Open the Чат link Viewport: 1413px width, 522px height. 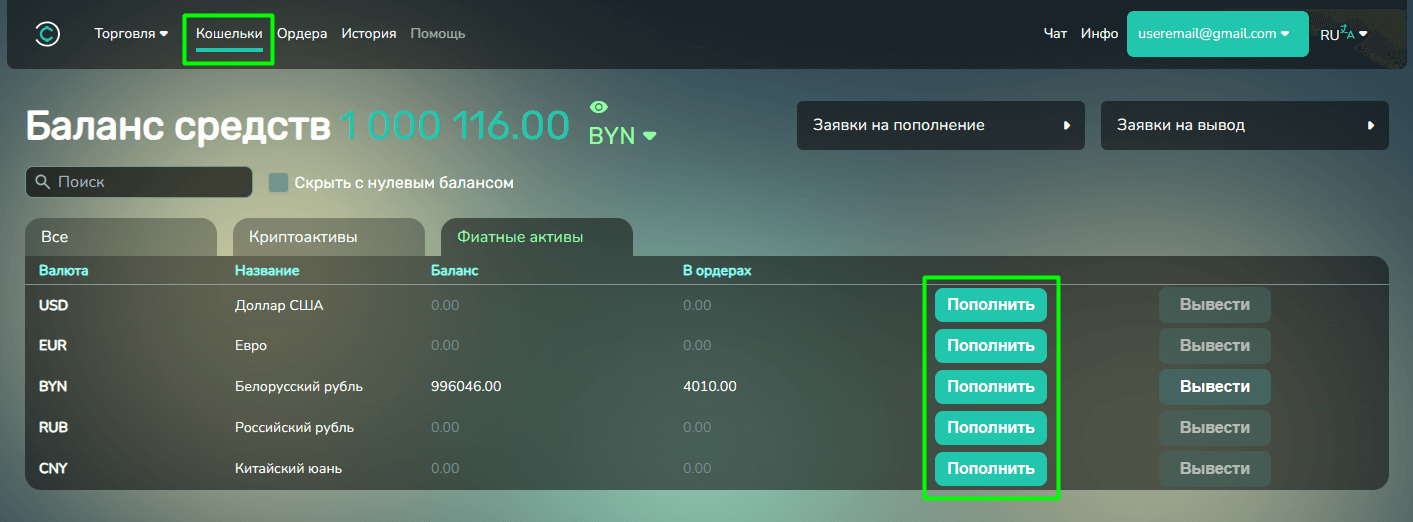[x=1055, y=34]
